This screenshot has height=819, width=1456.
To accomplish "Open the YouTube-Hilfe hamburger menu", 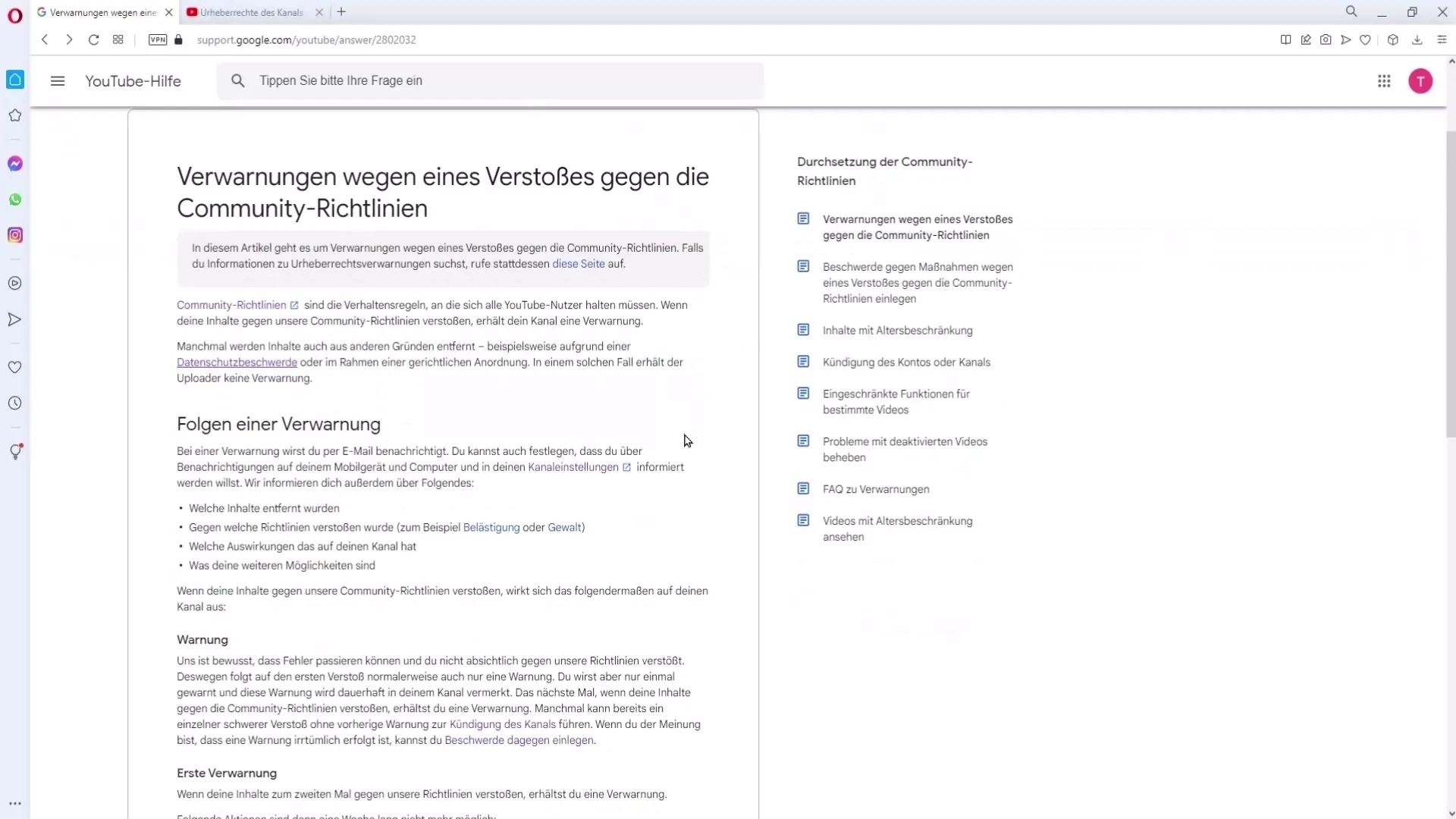I will [58, 81].
